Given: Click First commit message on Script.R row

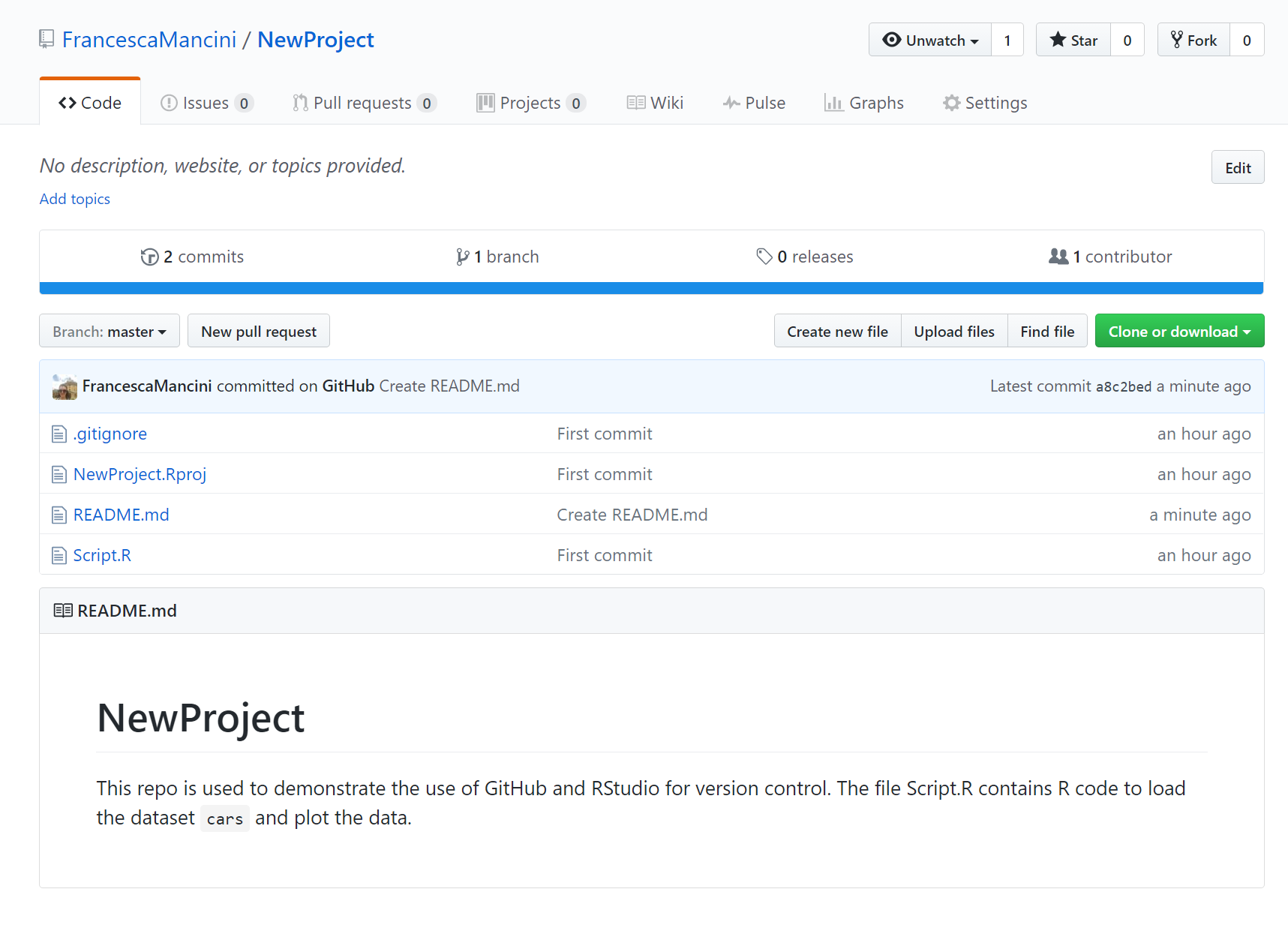Looking at the screenshot, I should coord(605,555).
